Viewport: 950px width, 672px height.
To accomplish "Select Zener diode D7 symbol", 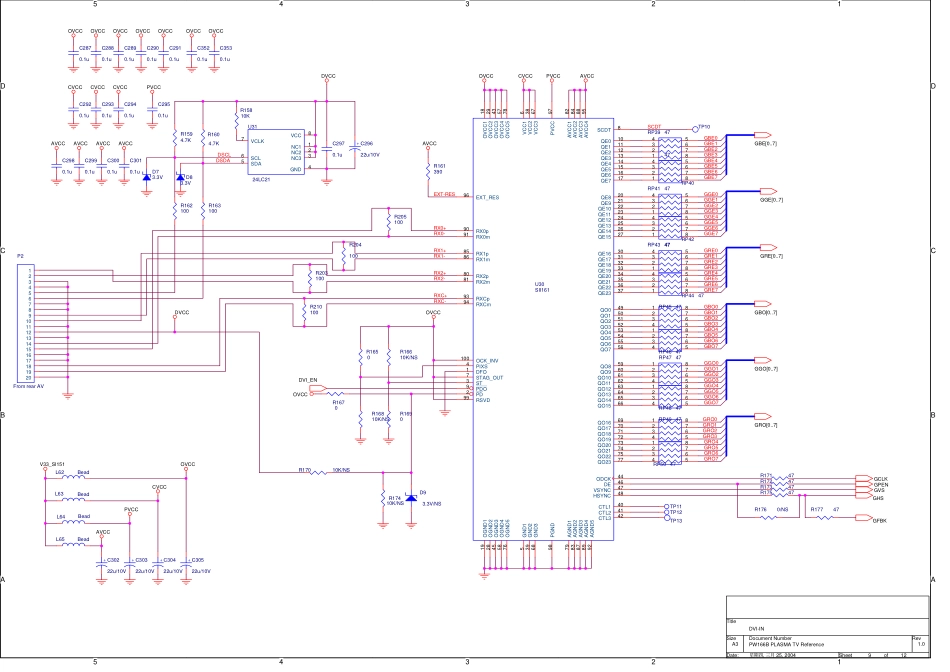I will pos(146,177).
